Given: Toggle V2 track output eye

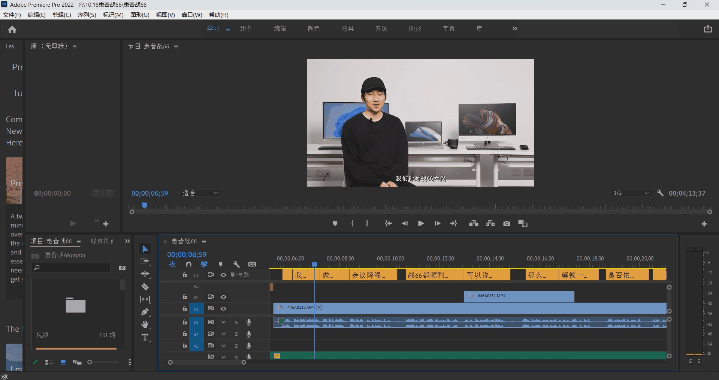Looking at the screenshot, I should 223,297.
